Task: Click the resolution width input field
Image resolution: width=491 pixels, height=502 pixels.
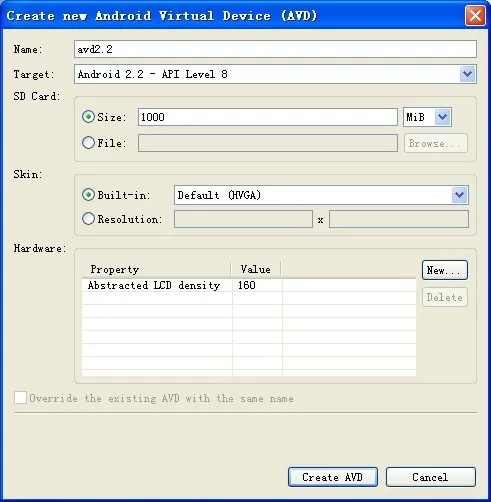Action: pyautogui.click(x=243, y=219)
